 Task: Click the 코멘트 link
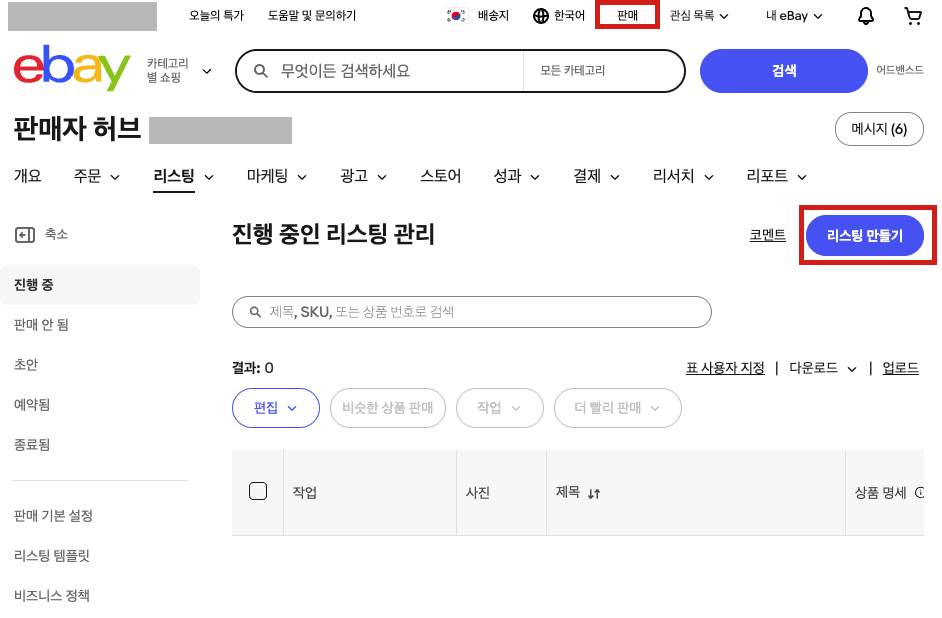click(x=767, y=235)
